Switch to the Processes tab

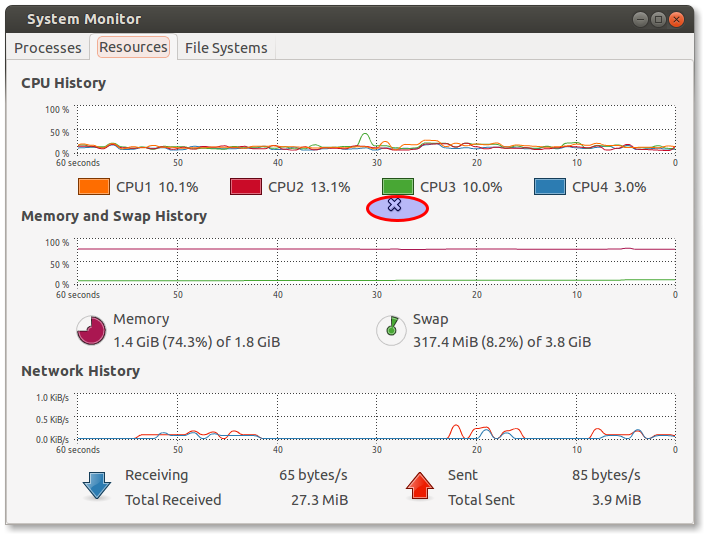pyautogui.click(x=48, y=48)
